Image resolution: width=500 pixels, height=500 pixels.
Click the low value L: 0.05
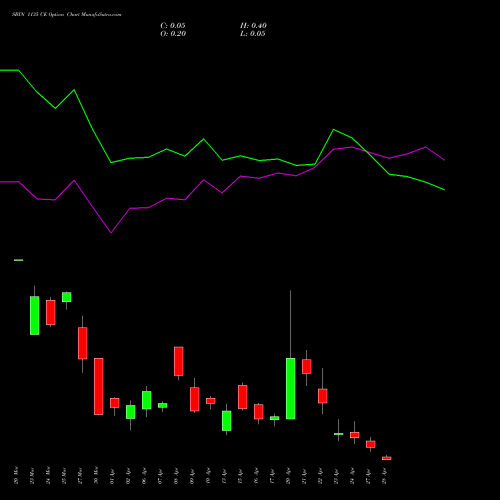(x=253, y=34)
